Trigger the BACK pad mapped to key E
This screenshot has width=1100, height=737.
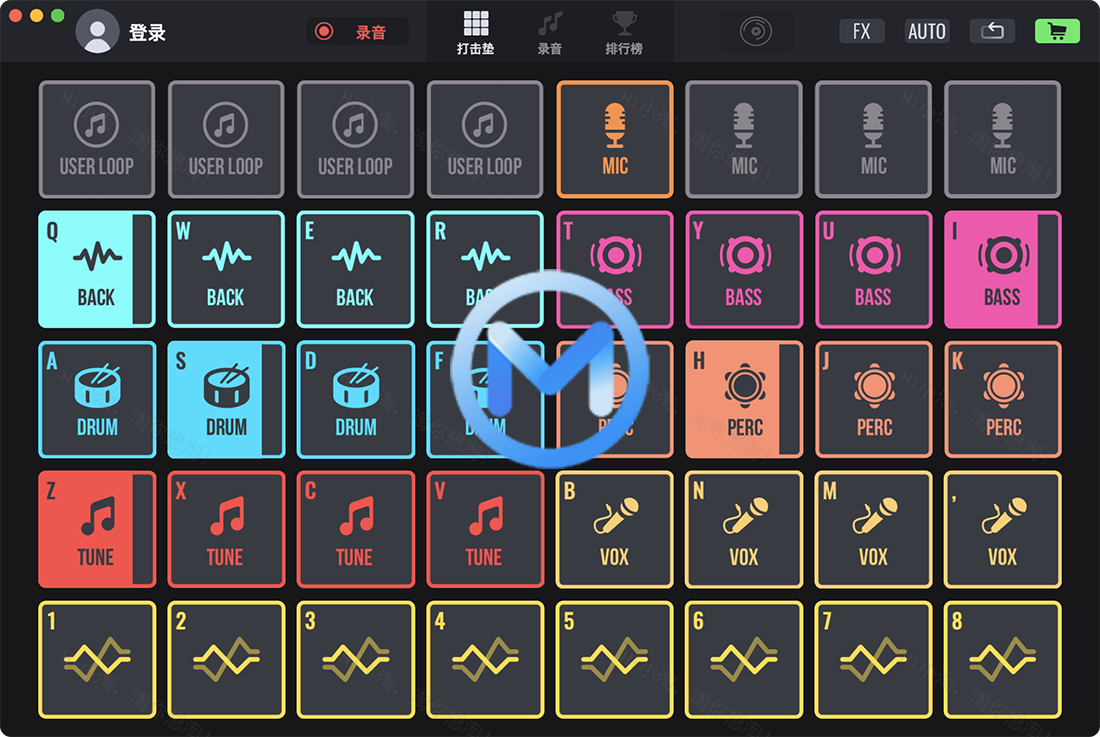coord(355,270)
